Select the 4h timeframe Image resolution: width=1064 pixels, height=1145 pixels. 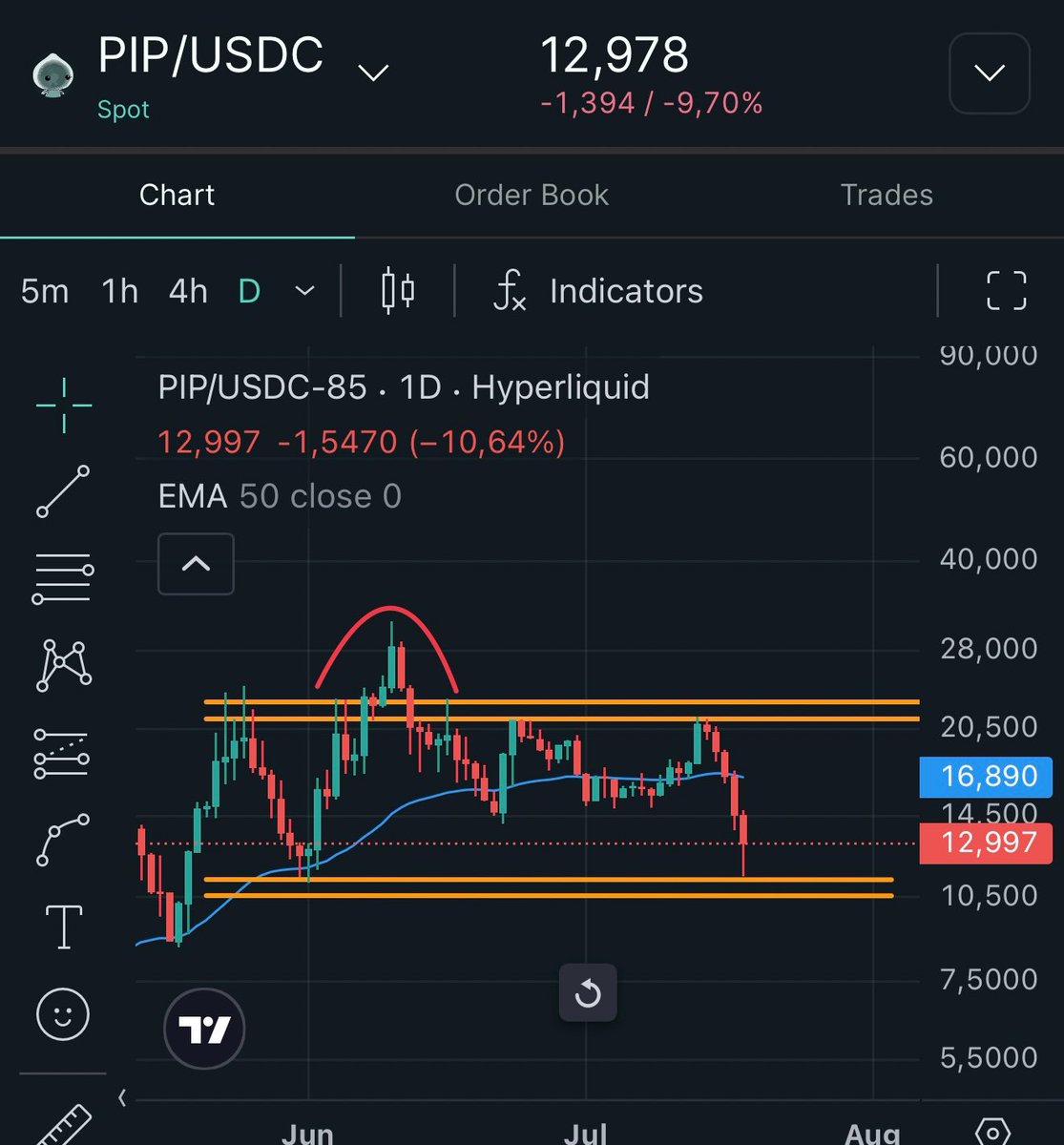[x=188, y=291]
